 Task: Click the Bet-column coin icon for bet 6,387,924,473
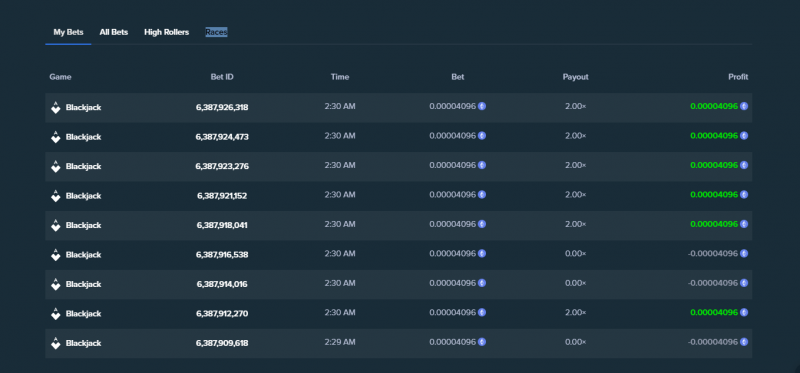(482, 136)
